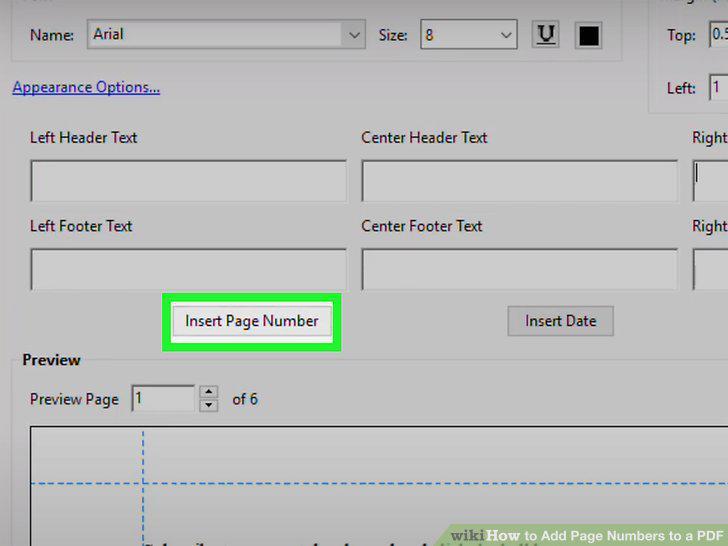The height and width of the screenshot is (546, 728).
Task: Toggle the underline font button
Action: [546, 34]
